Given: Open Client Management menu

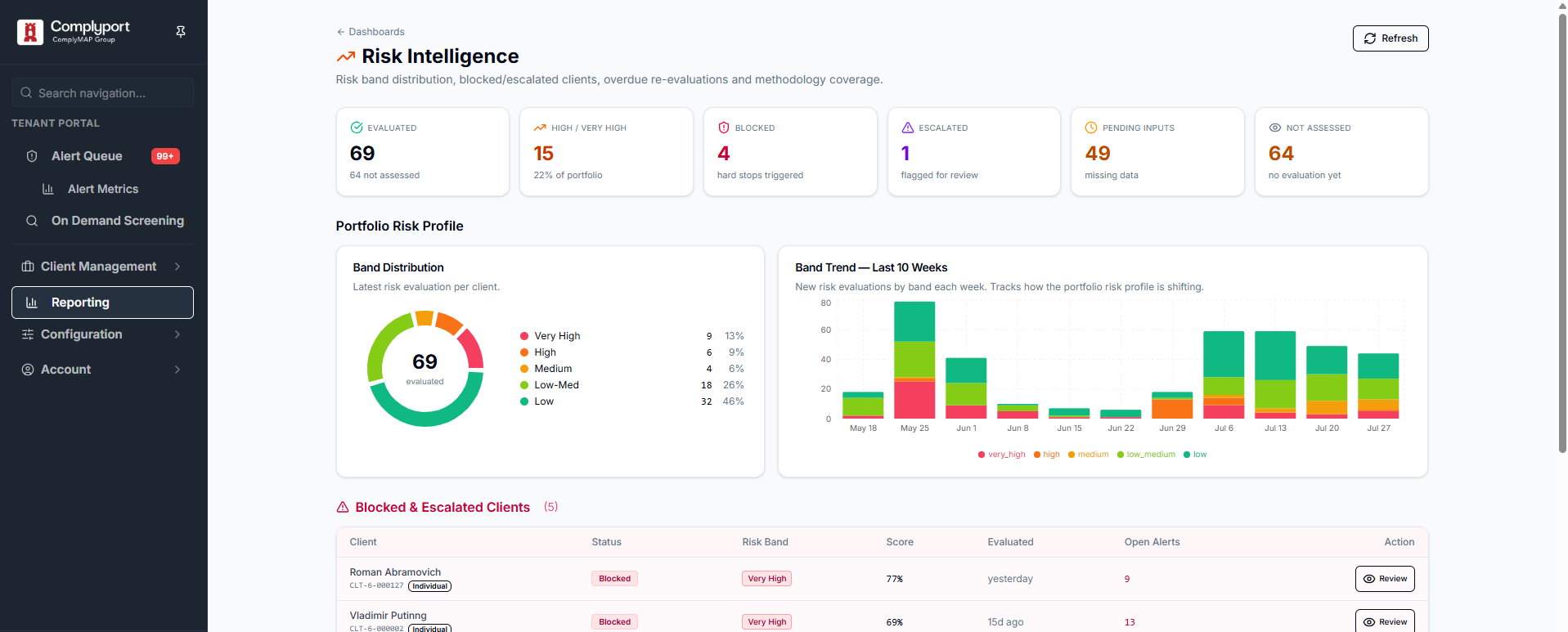Looking at the screenshot, I should (102, 267).
